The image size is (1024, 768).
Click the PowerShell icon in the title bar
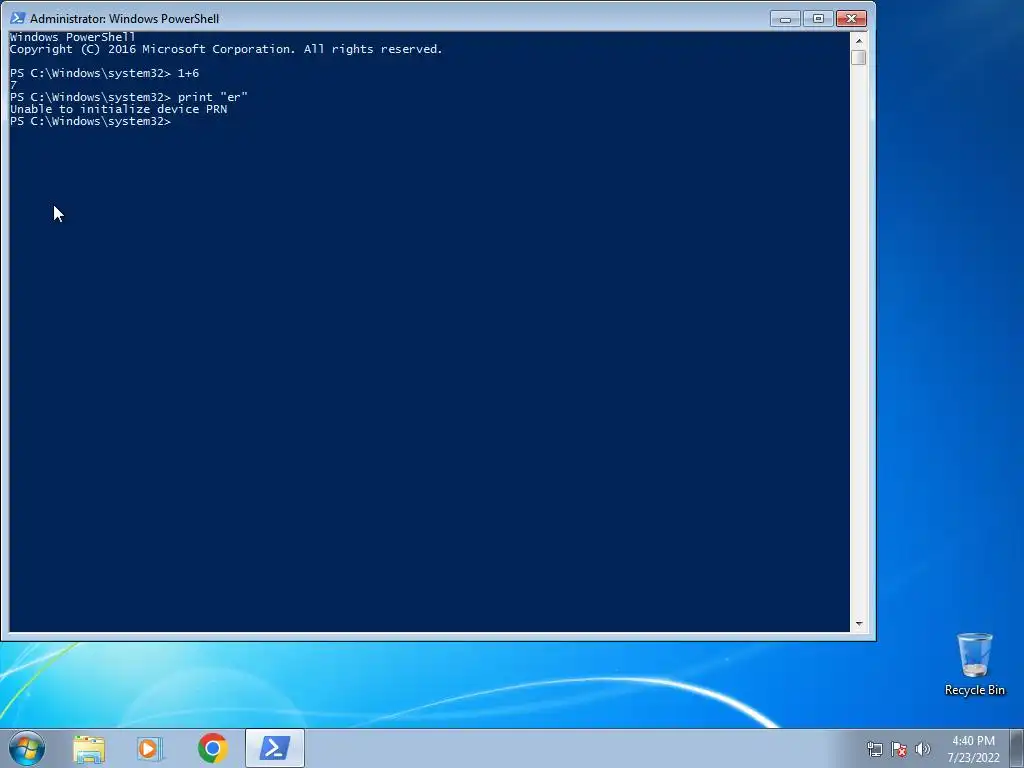(x=17, y=18)
